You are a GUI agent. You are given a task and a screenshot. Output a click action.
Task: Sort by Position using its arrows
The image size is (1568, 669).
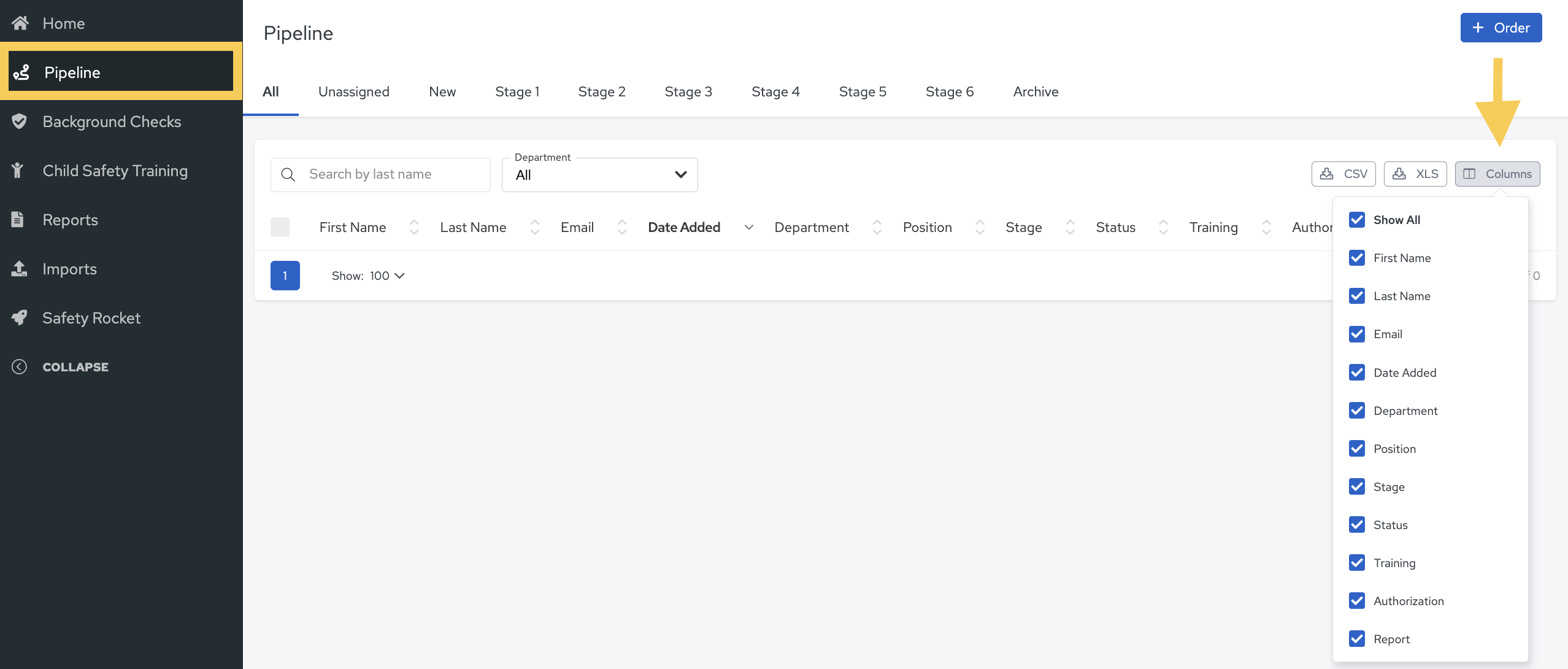[980, 228]
